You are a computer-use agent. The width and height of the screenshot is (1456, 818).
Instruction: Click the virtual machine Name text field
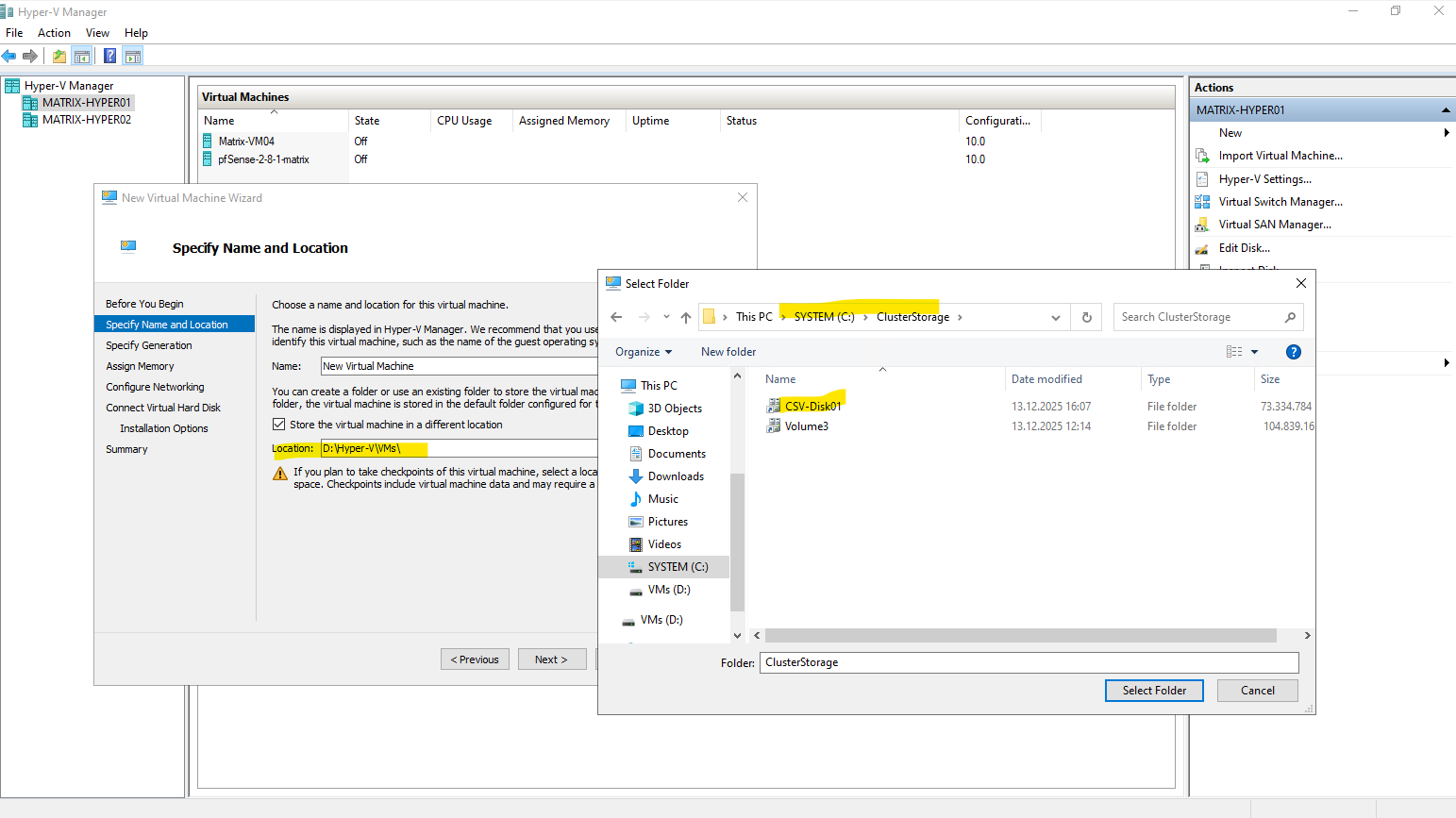pos(459,366)
